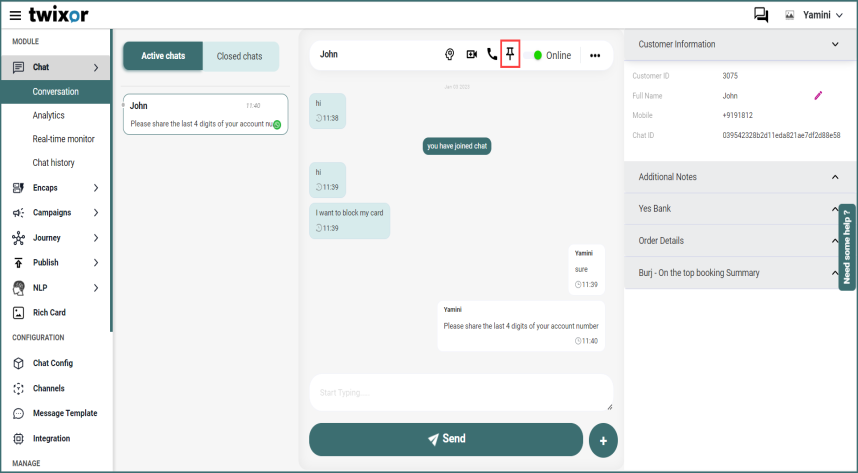Viewport: 858px width, 473px height.
Task: Click the location pin icon
Action: point(450,55)
